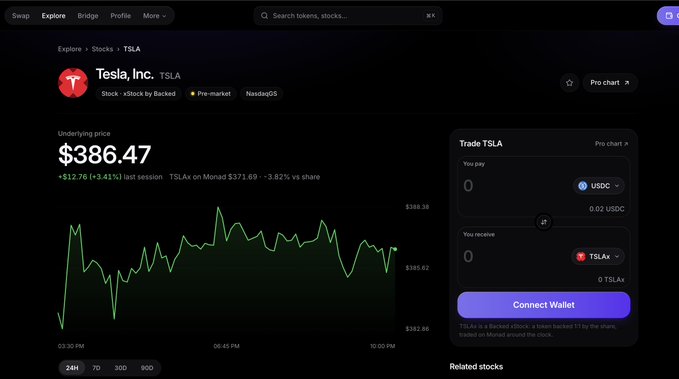Click the $386.47 underlying price

104,155
